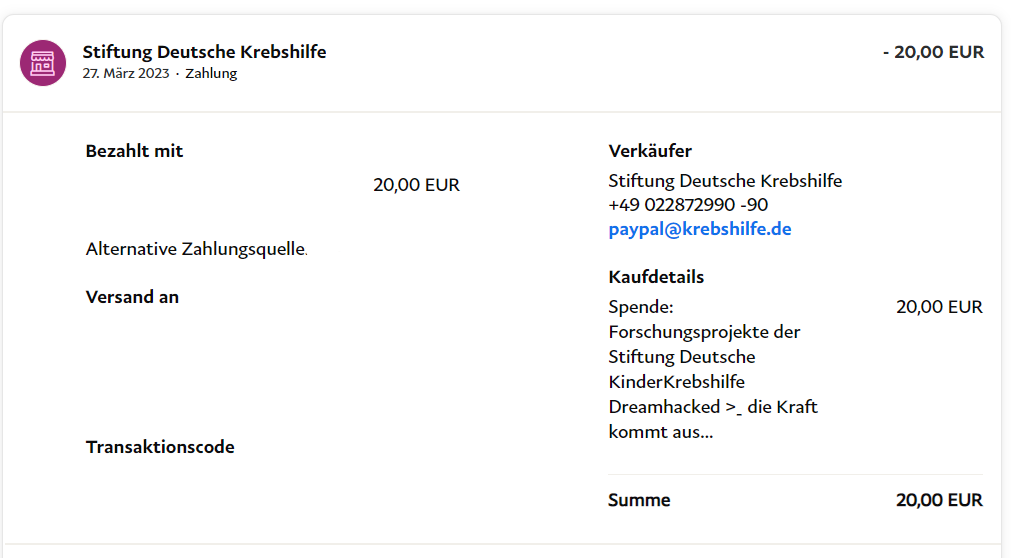
Task: Click the 20,00 EUR price beside Spende
Action: (939, 307)
